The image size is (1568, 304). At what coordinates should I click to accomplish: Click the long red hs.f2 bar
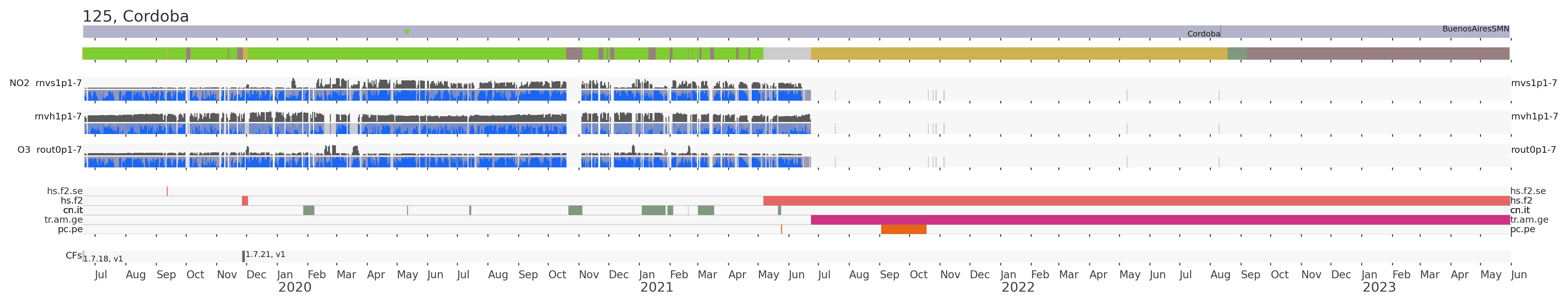point(1136,201)
